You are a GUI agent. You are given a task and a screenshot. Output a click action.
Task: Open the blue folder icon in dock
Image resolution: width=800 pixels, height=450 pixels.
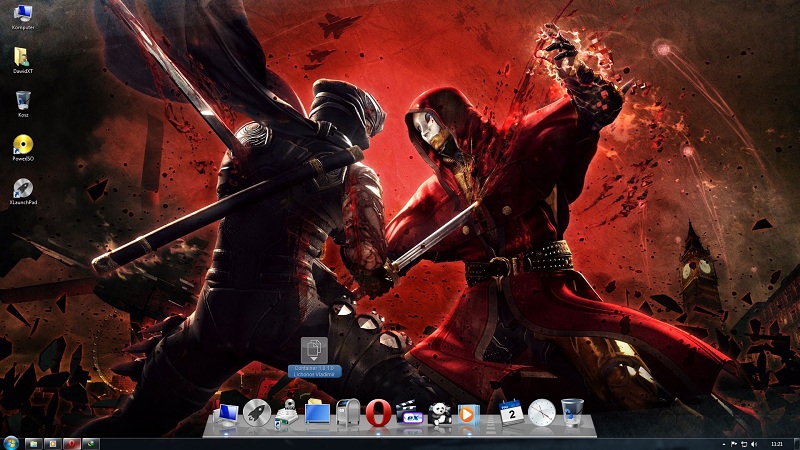point(317,412)
